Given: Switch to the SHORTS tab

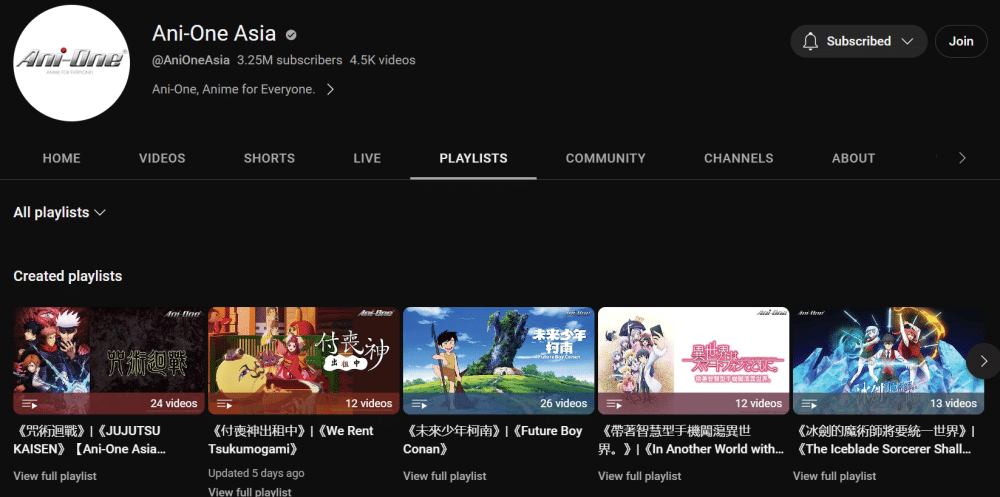Looking at the screenshot, I should [269, 158].
